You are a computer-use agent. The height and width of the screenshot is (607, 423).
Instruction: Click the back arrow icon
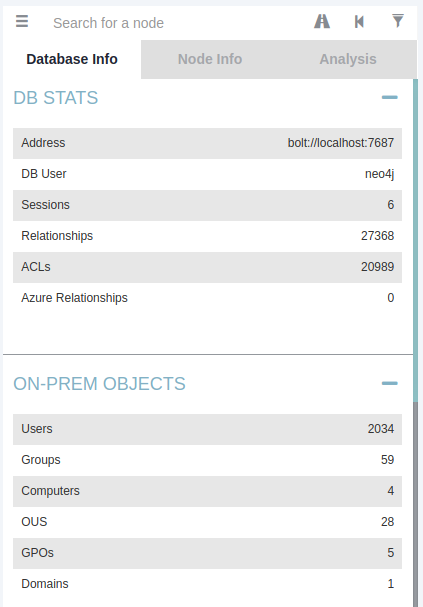point(359,22)
